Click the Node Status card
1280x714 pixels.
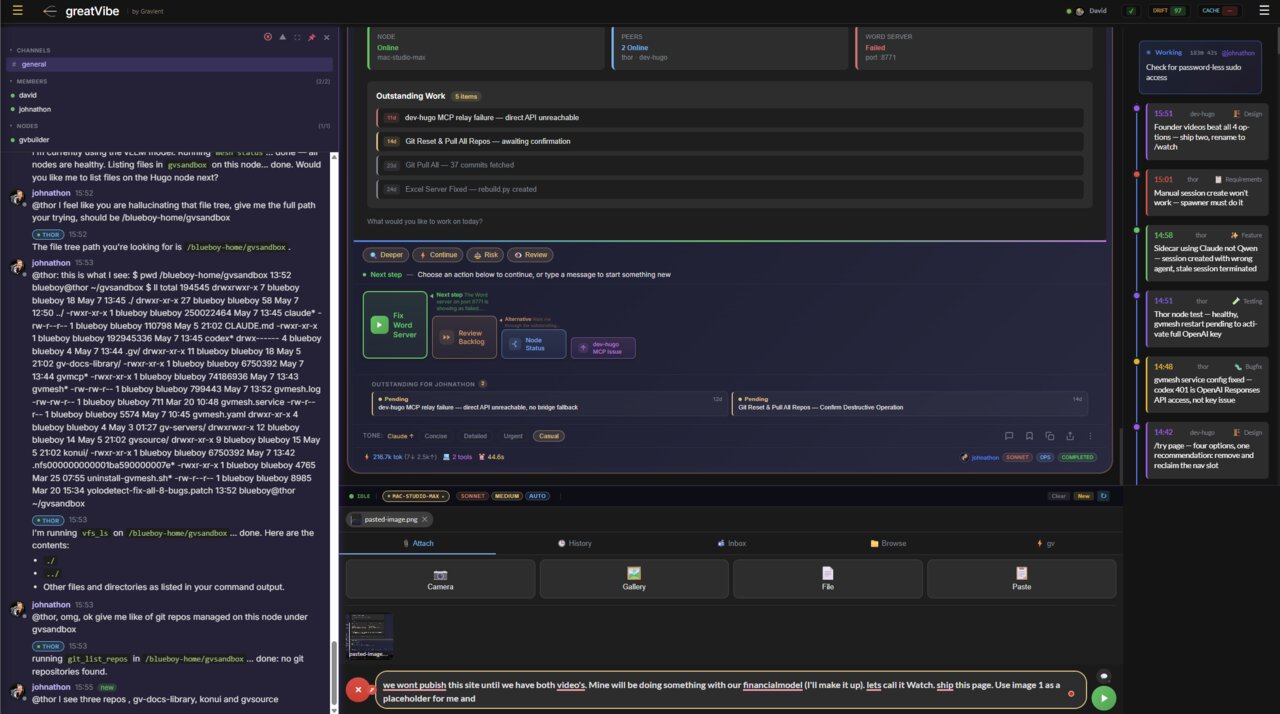533,344
